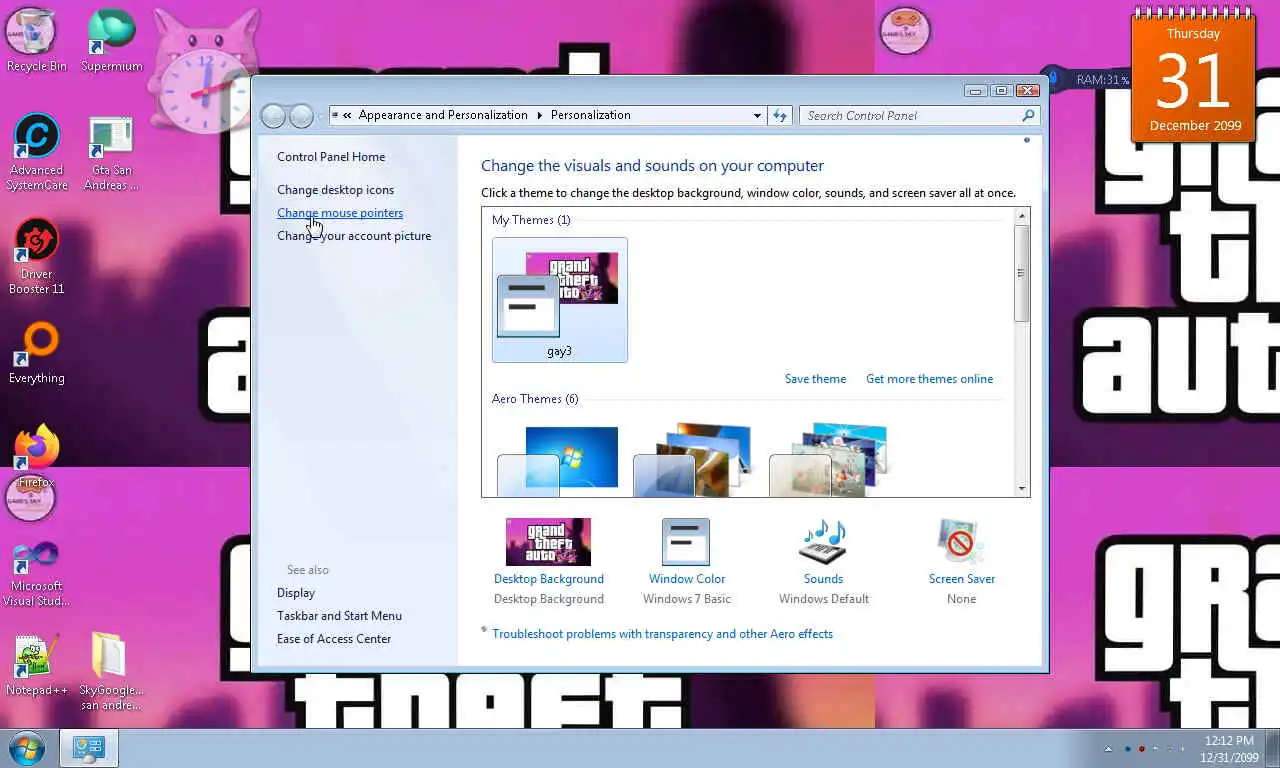This screenshot has width=1280, height=768.
Task: Open the Gta San Andreas desktop shortcut
Action: click(x=111, y=153)
